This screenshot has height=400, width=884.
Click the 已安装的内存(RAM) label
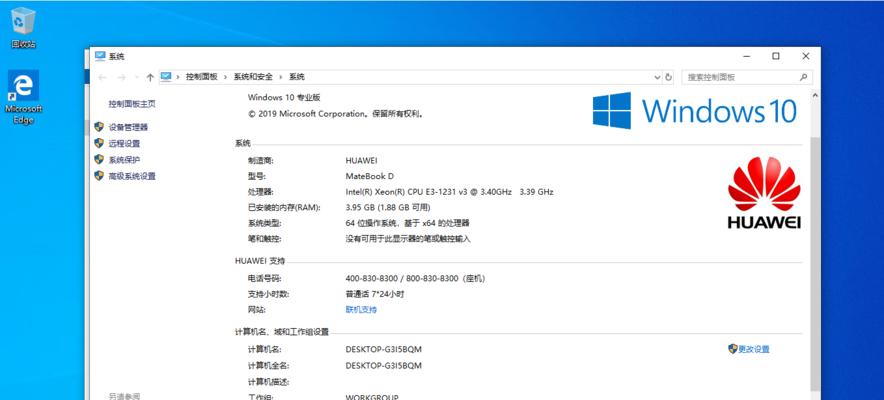coord(284,208)
